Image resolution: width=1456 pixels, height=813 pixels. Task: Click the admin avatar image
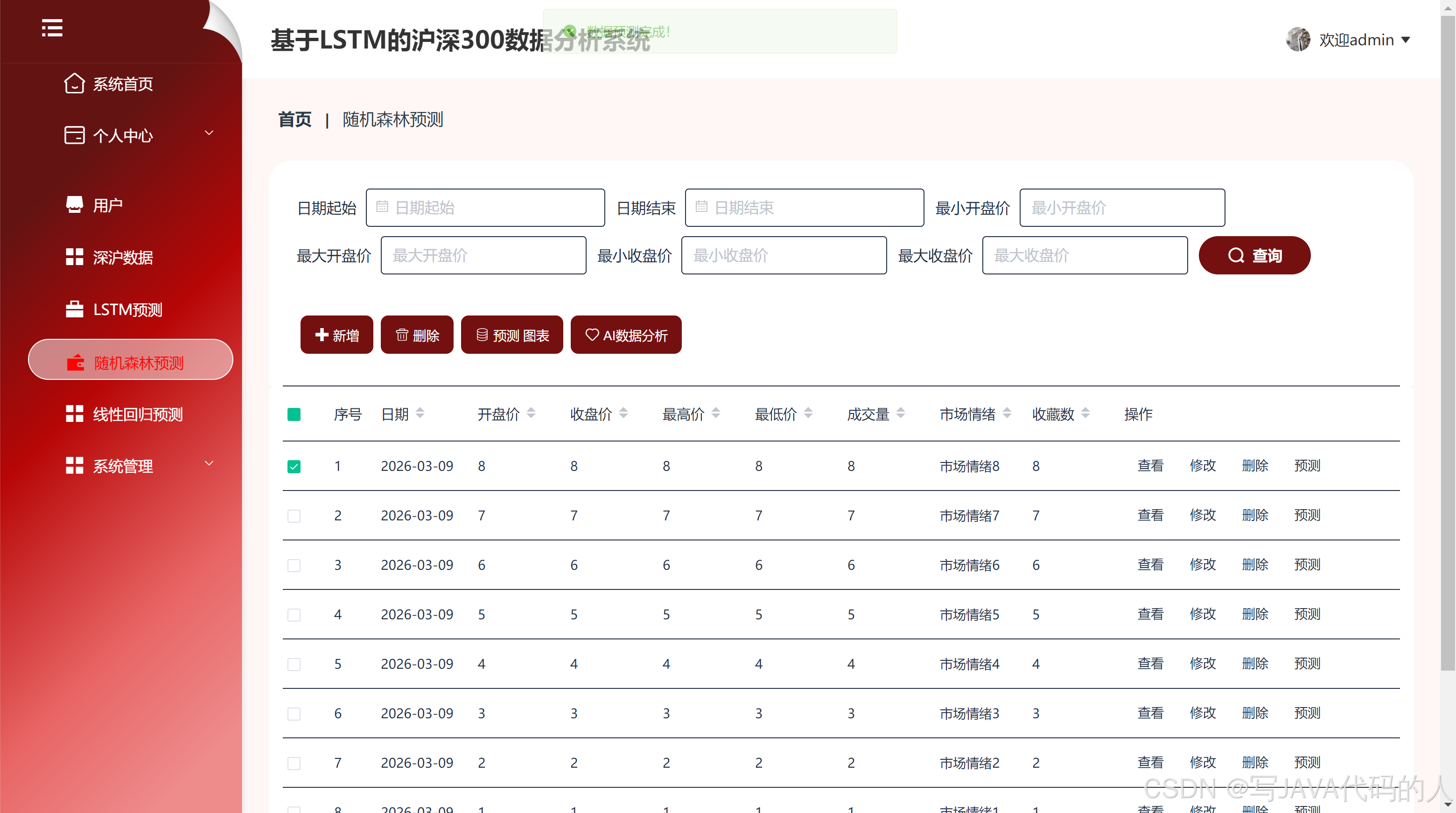click(x=1298, y=39)
